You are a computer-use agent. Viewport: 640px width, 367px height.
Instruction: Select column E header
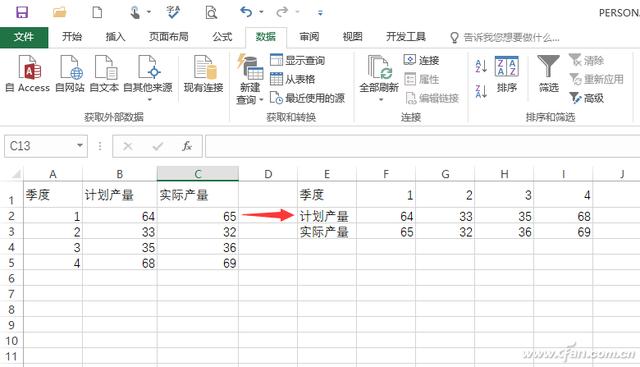tap(327, 174)
